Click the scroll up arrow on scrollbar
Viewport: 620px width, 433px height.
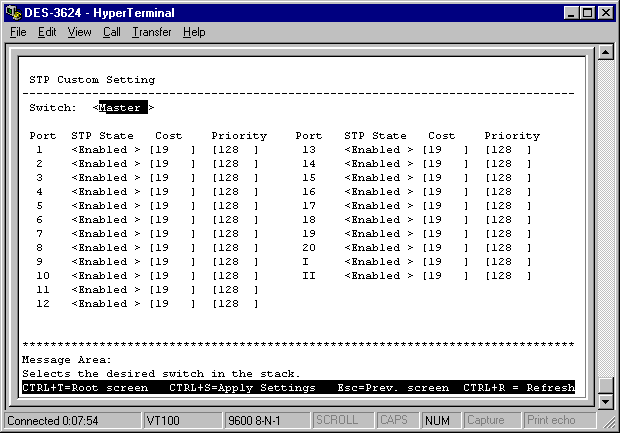604,53
